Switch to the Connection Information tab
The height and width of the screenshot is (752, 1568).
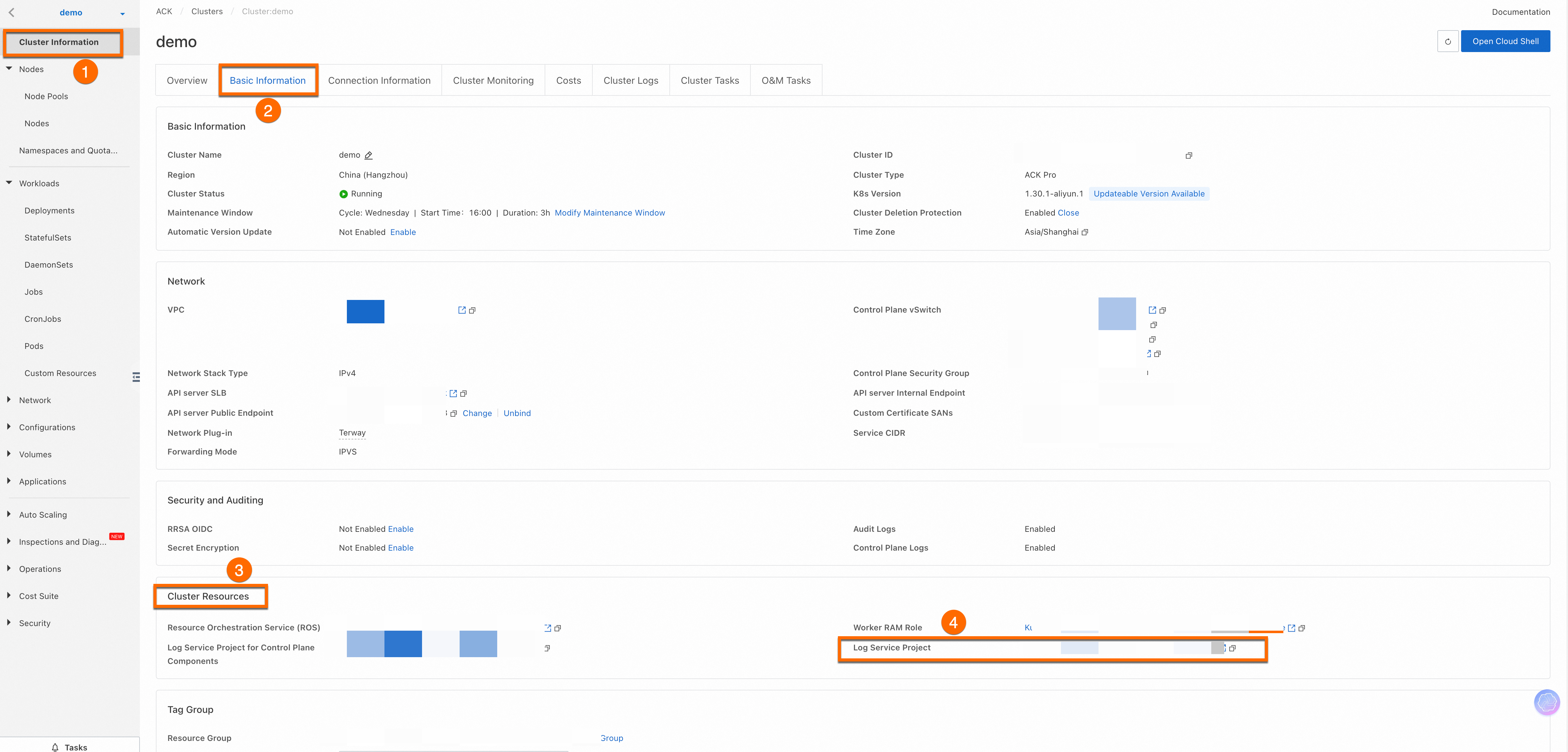click(379, 80)
